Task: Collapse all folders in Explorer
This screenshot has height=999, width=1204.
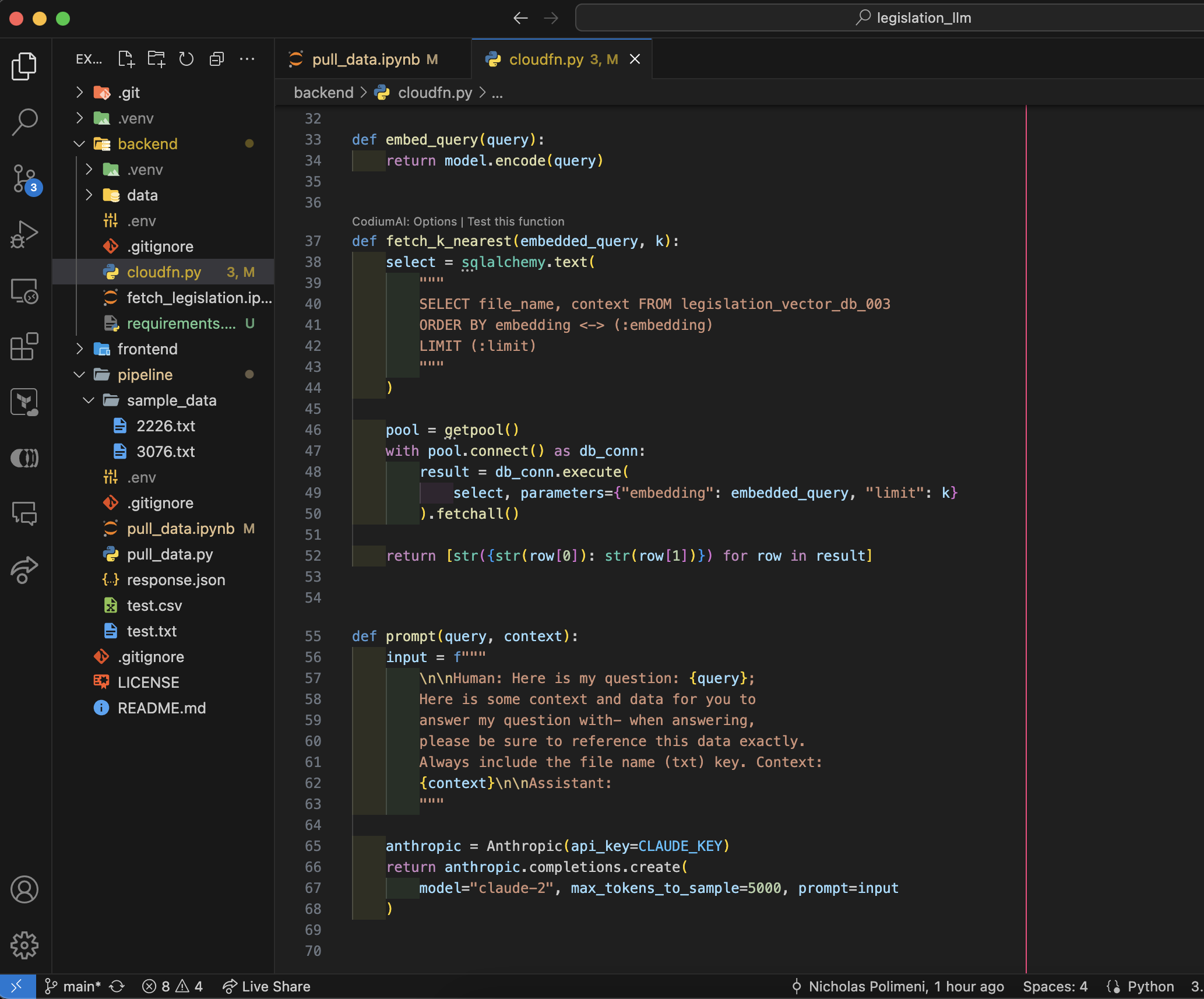Action: pos(217,59)
